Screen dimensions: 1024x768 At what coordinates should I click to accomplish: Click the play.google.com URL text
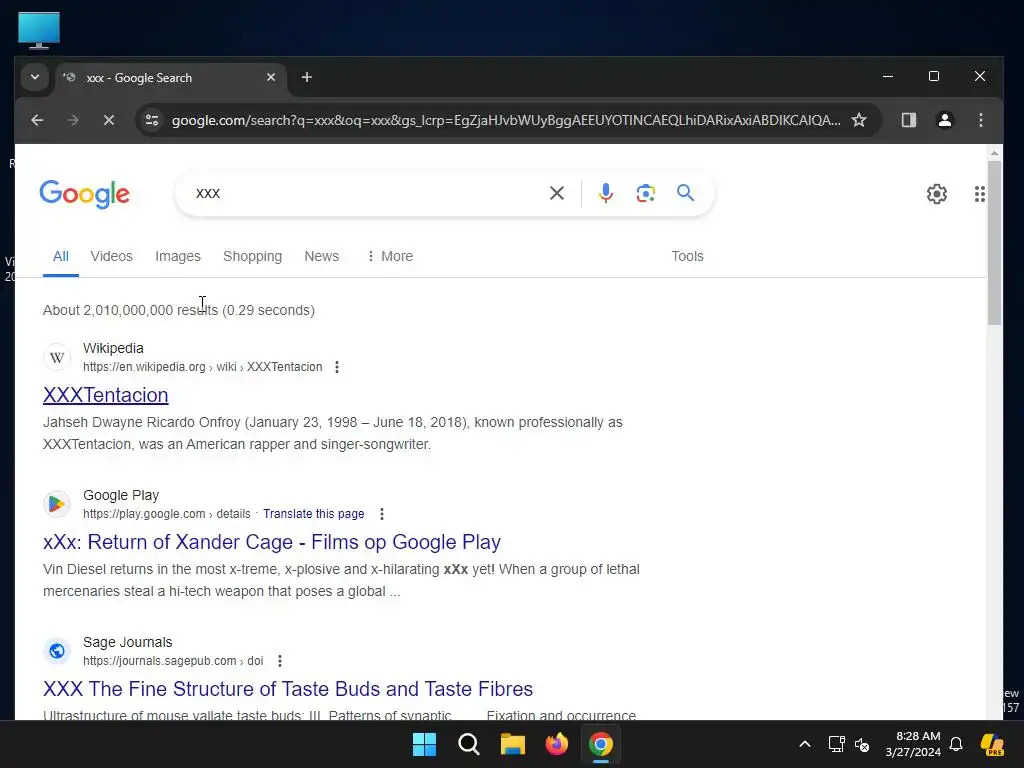click(167, 514)
